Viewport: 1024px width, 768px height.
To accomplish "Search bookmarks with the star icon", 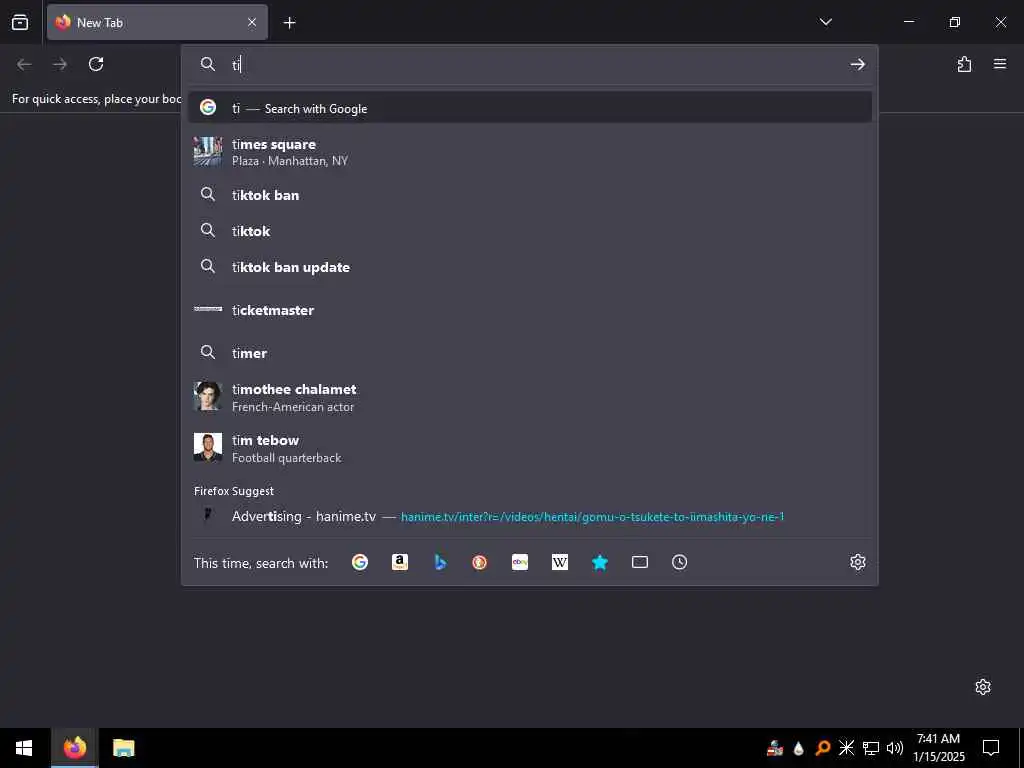I will coord(600,562).
